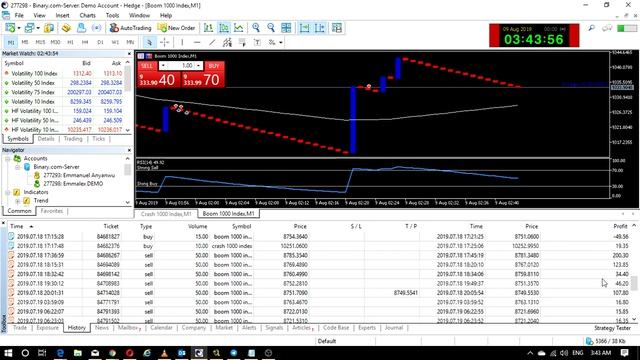Select Volatility 75 Index in Market Watch
Image resolution: width=640 pixels, height=360 pixels.
[x=63, y=92]
